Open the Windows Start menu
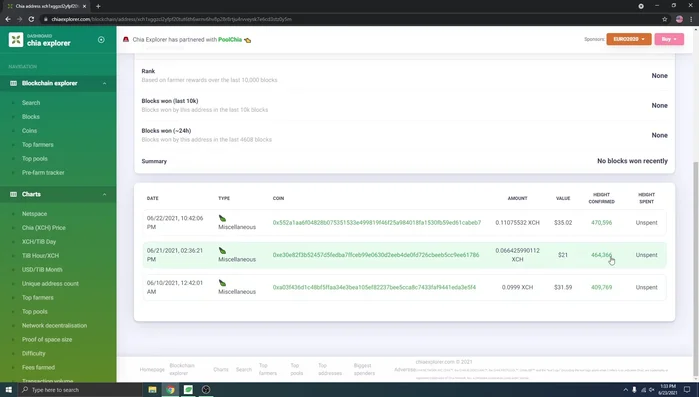This screenshot has width=699, height=397. (x=8, y=390)
